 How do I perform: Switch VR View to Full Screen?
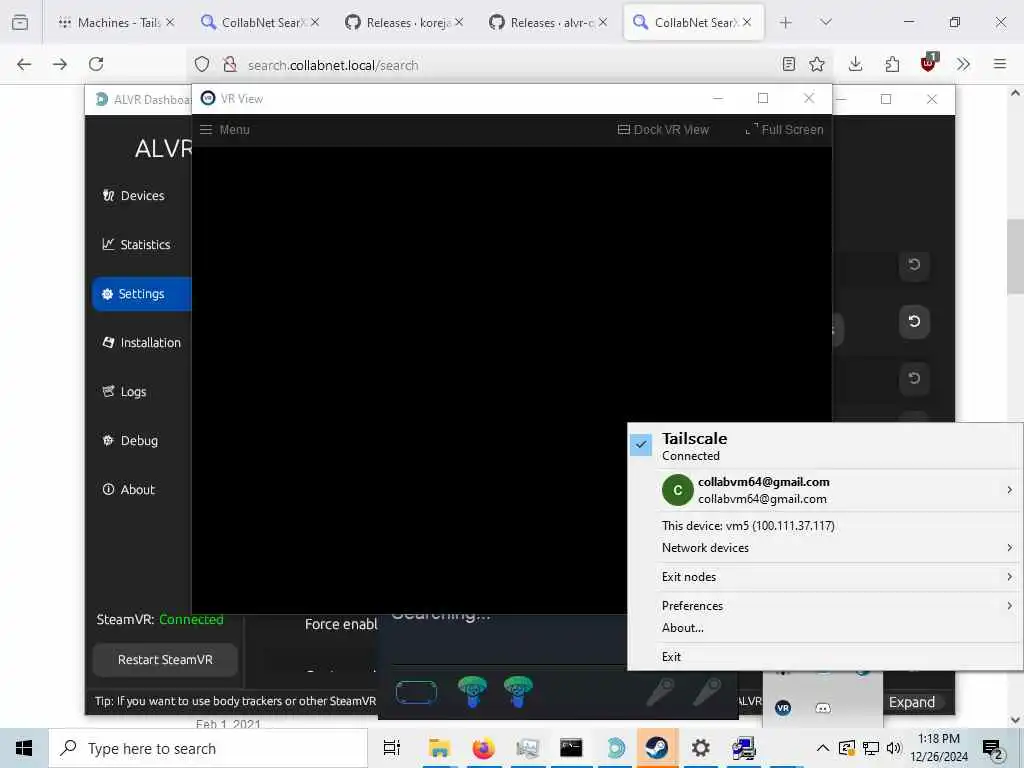(784, 129)
